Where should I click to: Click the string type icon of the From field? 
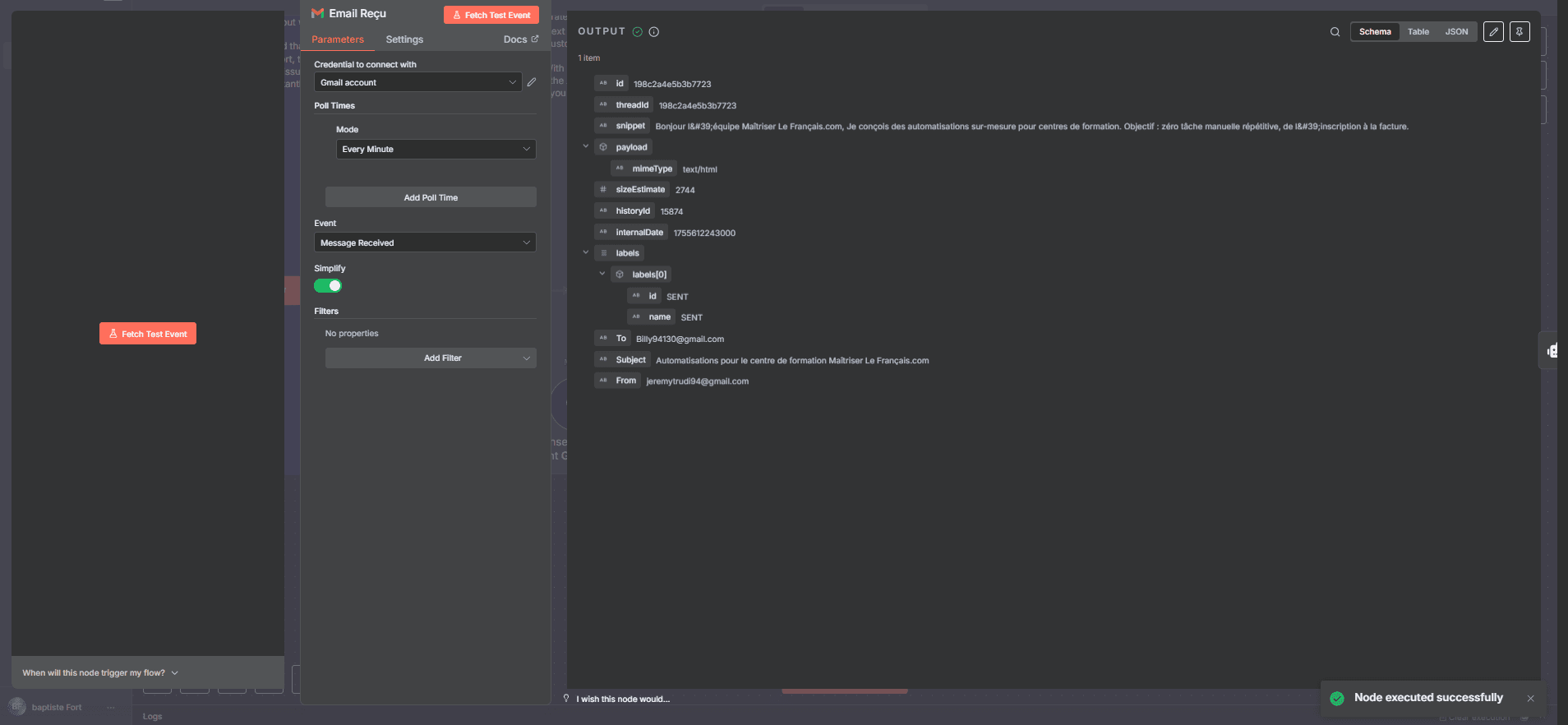(x=603, y=381)
